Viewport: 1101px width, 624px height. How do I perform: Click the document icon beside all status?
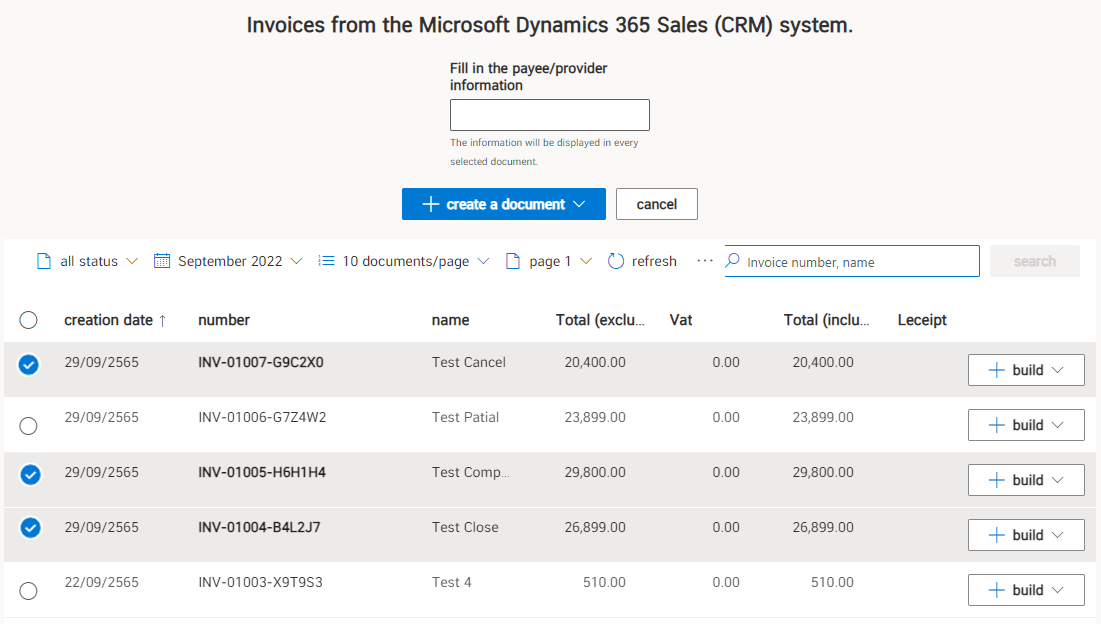(43, 261)
